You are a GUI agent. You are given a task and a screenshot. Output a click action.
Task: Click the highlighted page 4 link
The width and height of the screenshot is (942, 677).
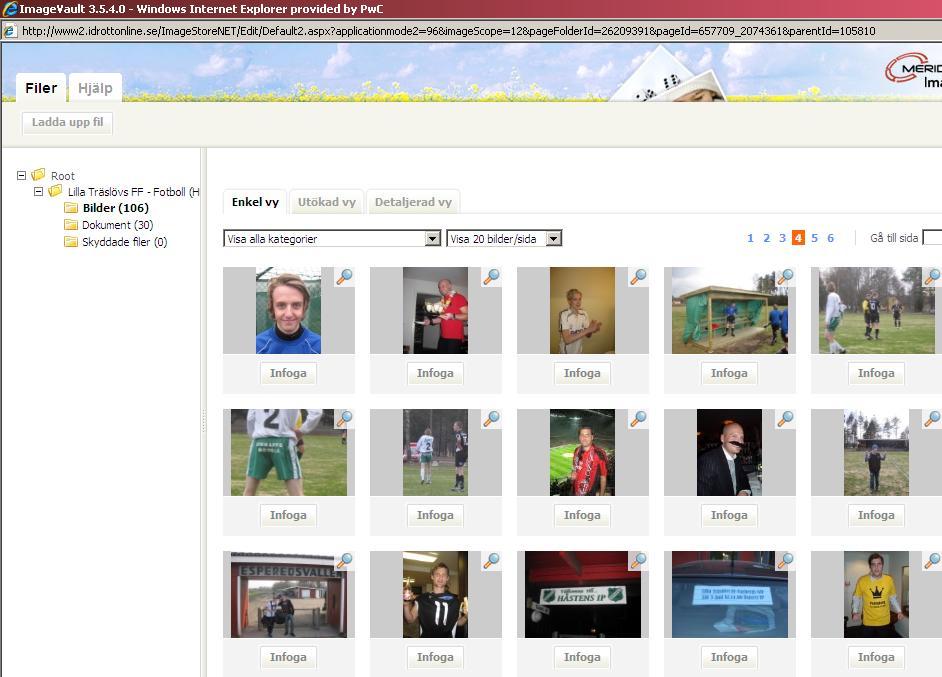(798, 238)
